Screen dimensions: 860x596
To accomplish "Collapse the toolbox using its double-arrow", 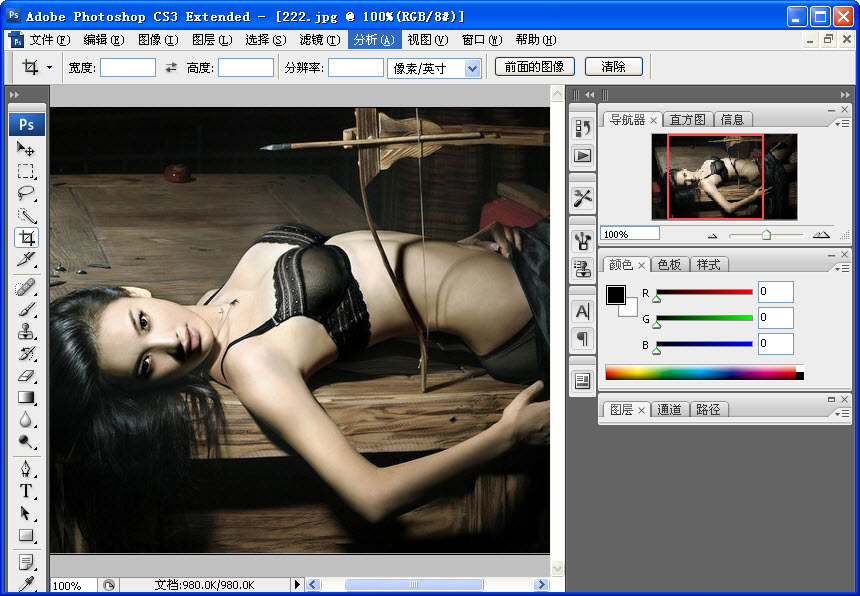I will pos(14,95).
